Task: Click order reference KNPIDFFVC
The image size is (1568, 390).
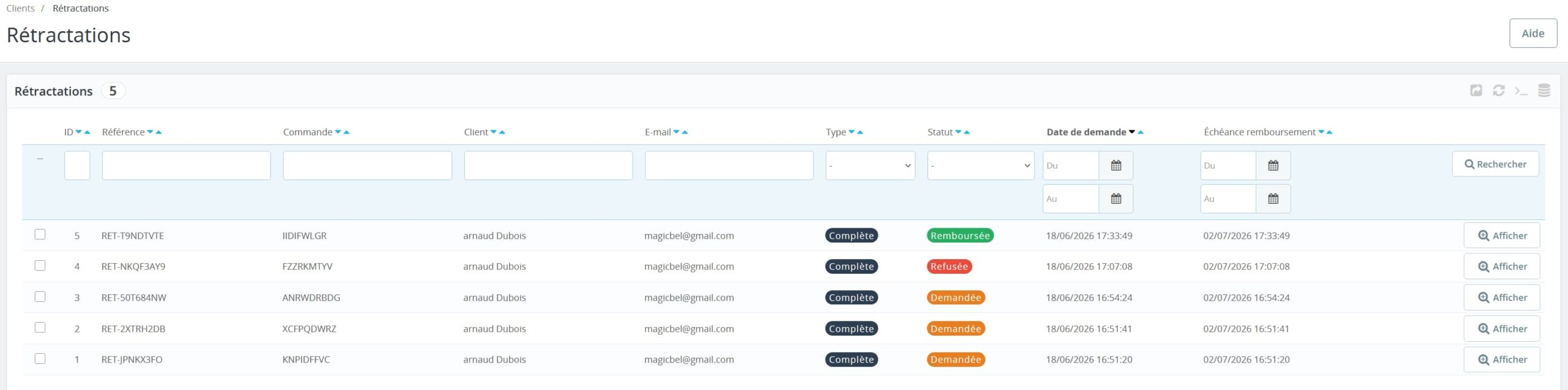Action: [x=306, y=359]
